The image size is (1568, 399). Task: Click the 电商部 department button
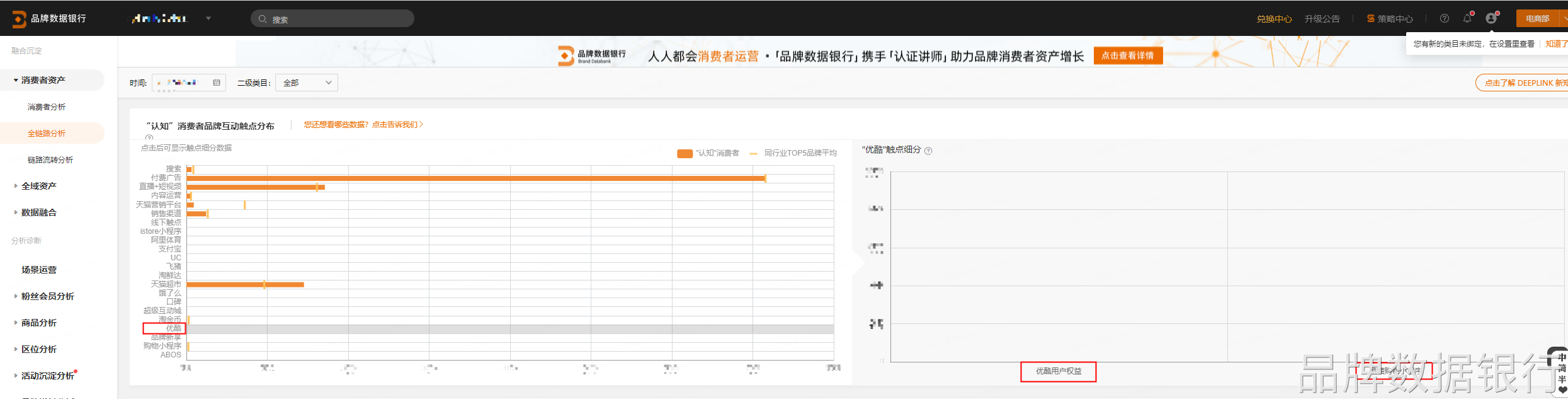click(1537, 19)
